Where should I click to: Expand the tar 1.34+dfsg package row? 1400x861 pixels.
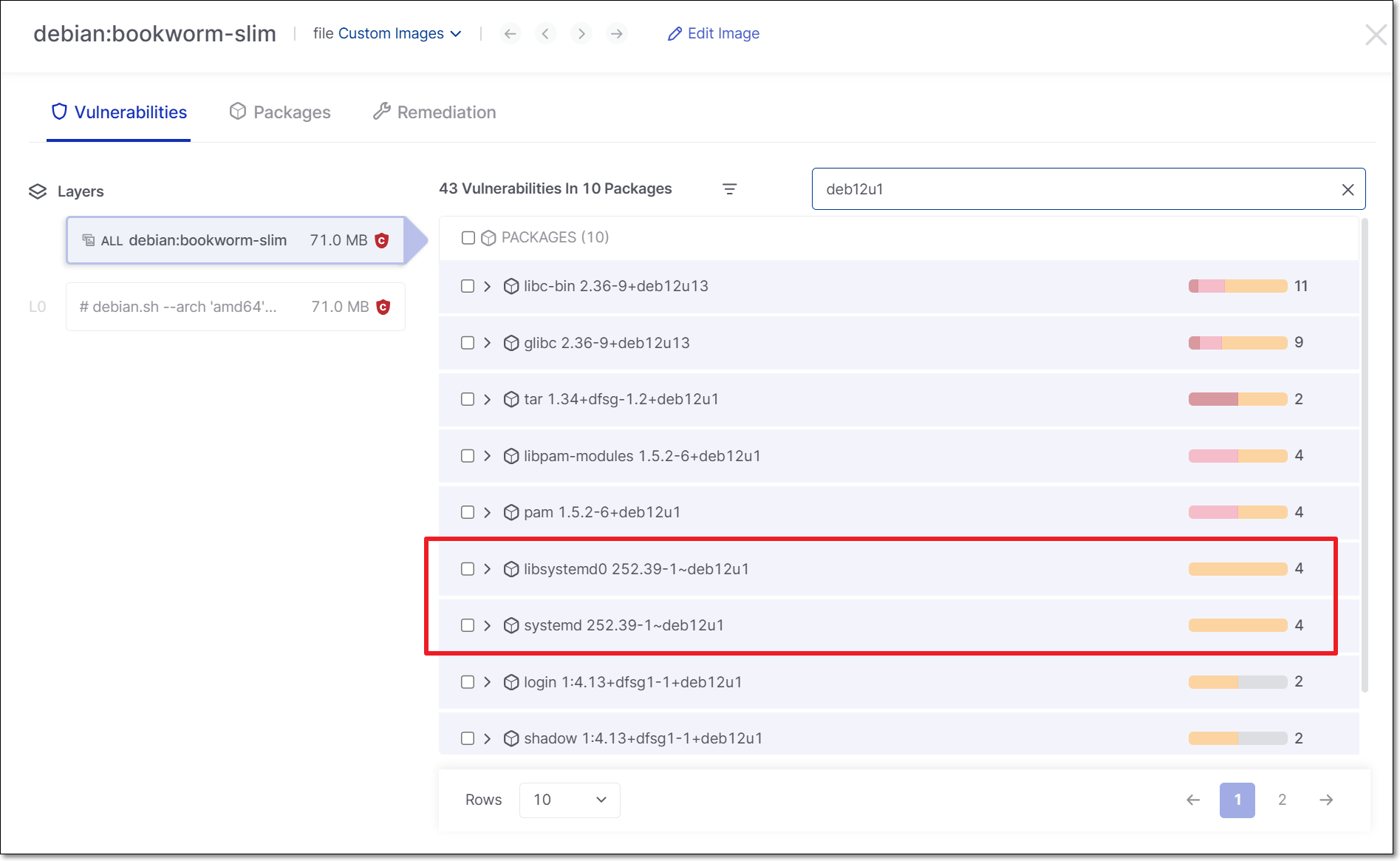(x=487, y=399)
